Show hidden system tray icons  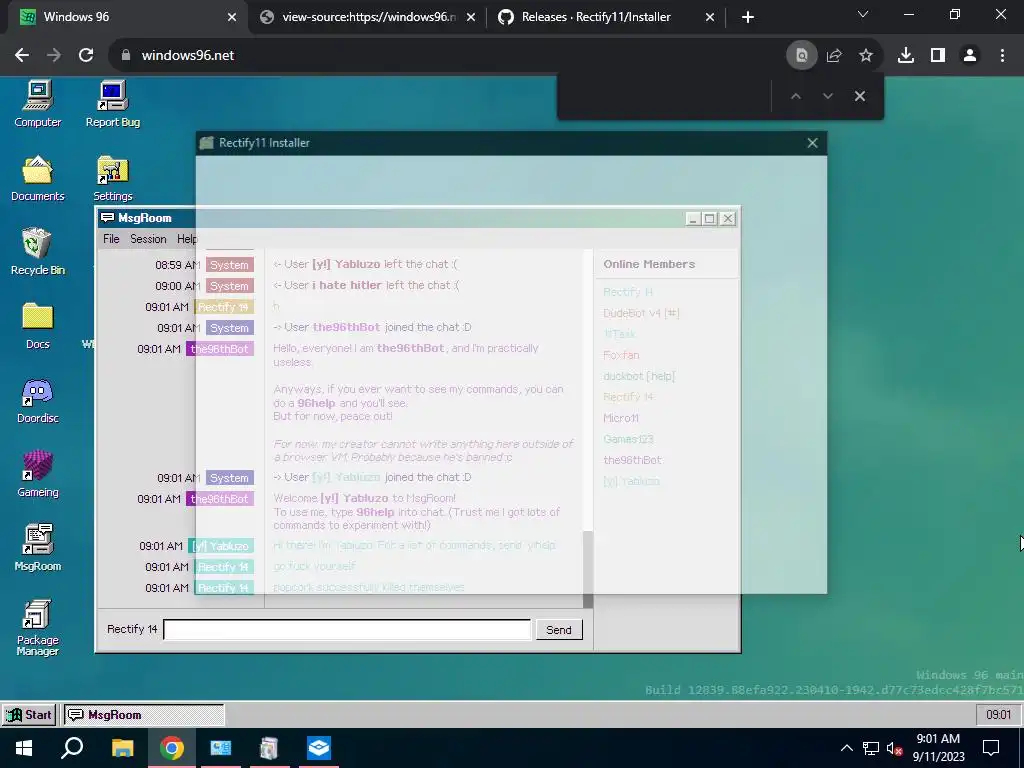point(846,748)
